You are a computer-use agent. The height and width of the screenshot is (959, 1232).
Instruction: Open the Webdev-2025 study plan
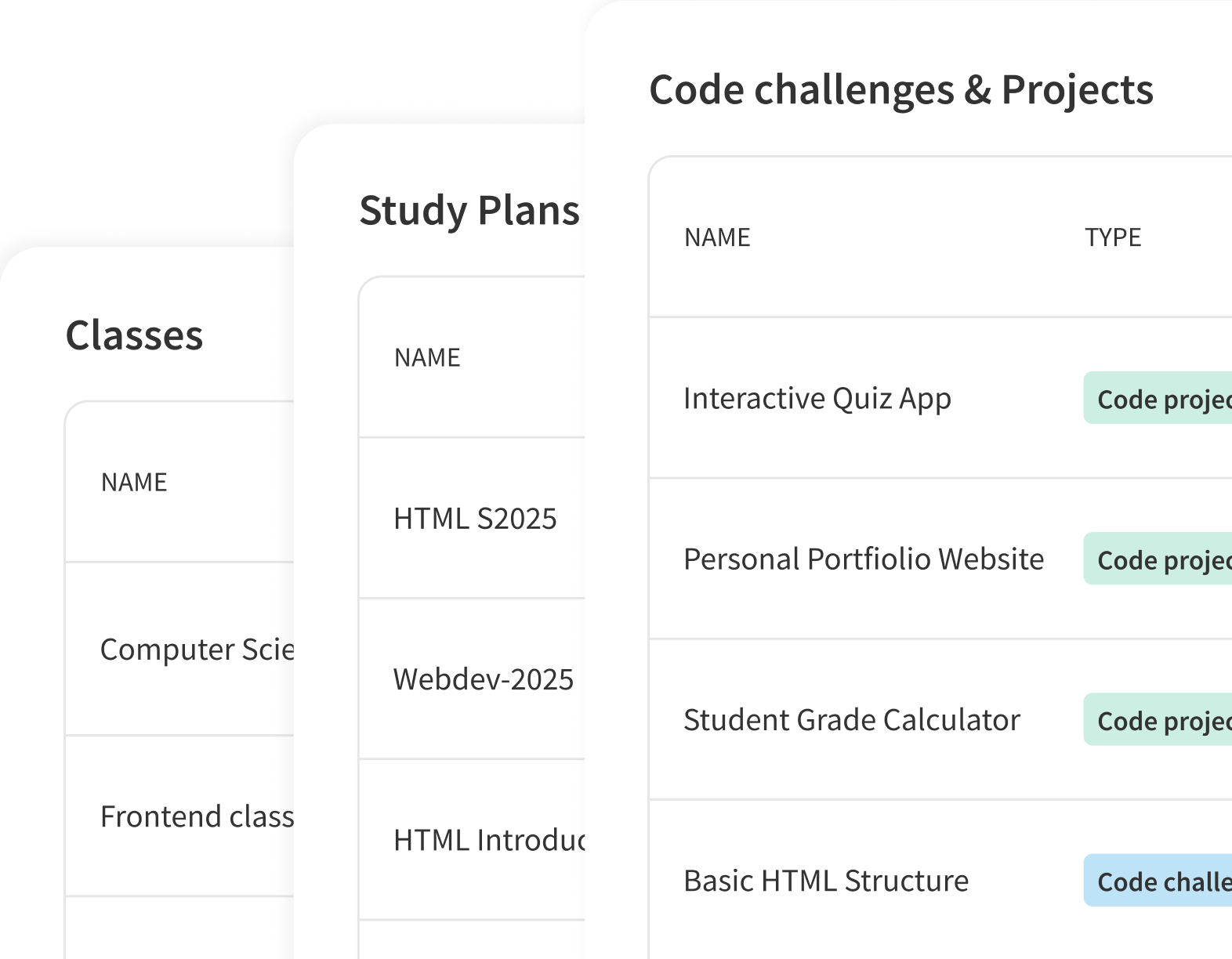(x=483, y=679)
